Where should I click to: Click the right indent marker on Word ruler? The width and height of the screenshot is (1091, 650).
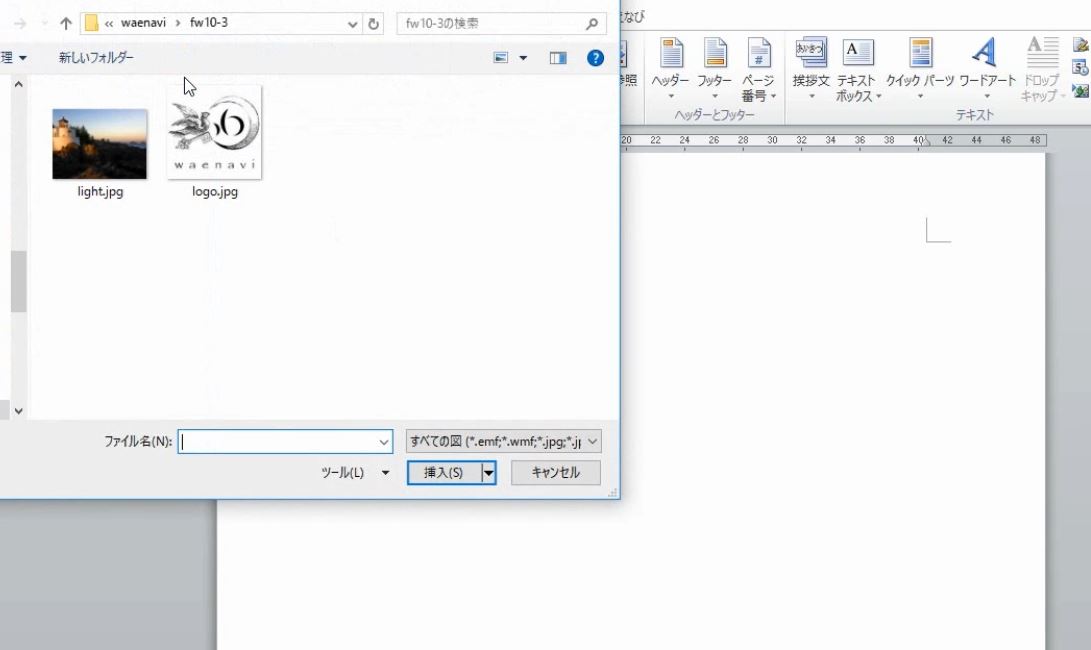[925, 142]
